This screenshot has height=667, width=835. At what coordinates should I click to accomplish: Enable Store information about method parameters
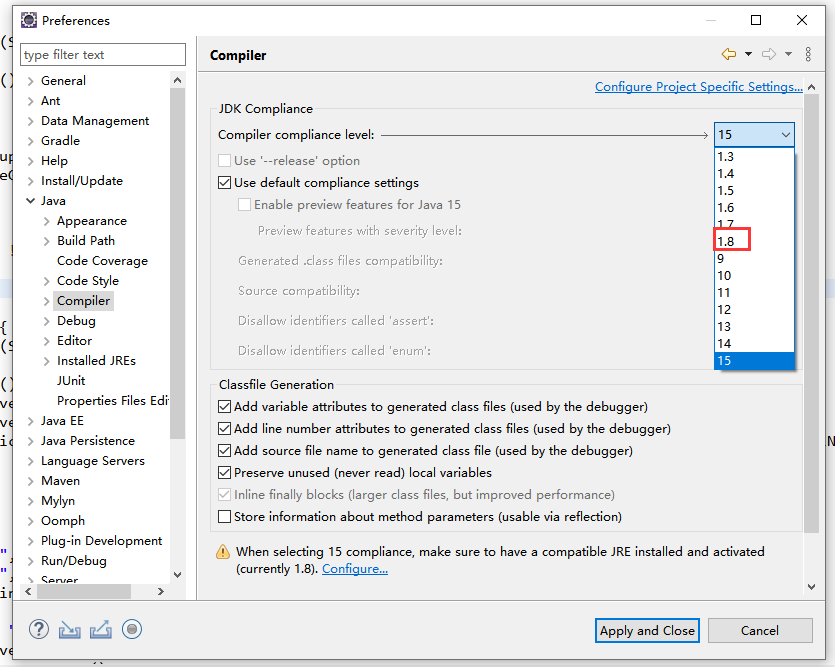225,517
